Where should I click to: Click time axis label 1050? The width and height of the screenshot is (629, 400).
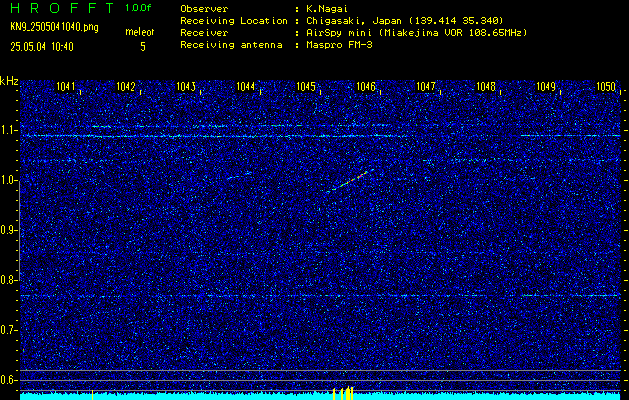tap(606, 87)
